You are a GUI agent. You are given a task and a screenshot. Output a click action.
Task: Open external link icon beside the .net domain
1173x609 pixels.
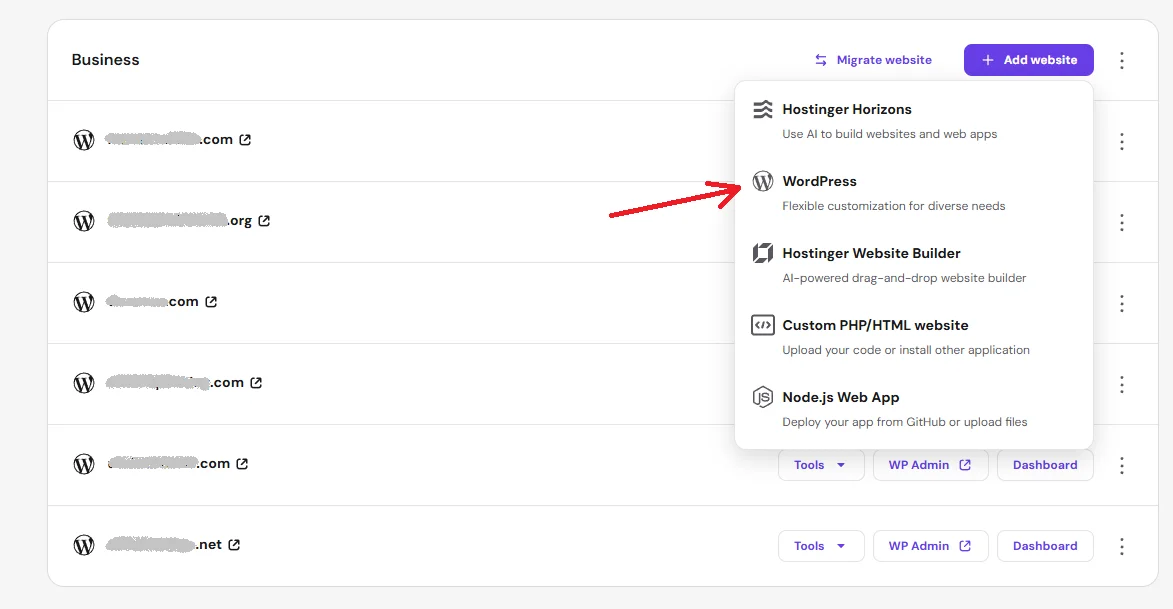click(x=234, y=545)
